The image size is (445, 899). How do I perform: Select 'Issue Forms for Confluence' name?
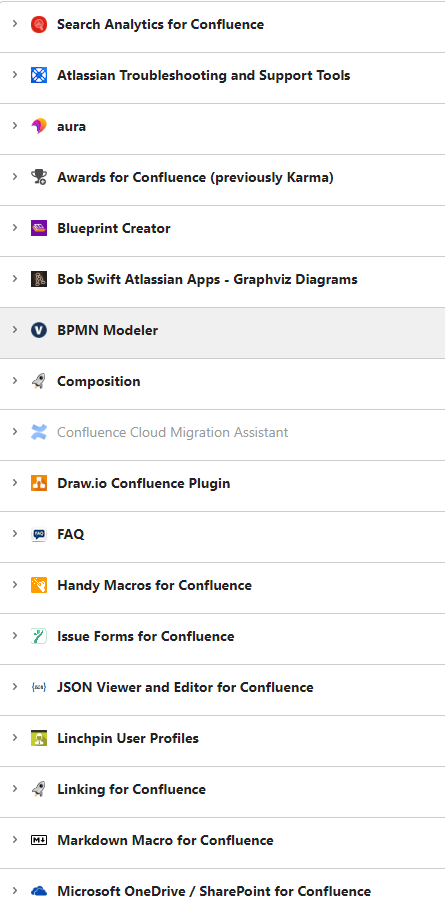[x=146, y=636]
